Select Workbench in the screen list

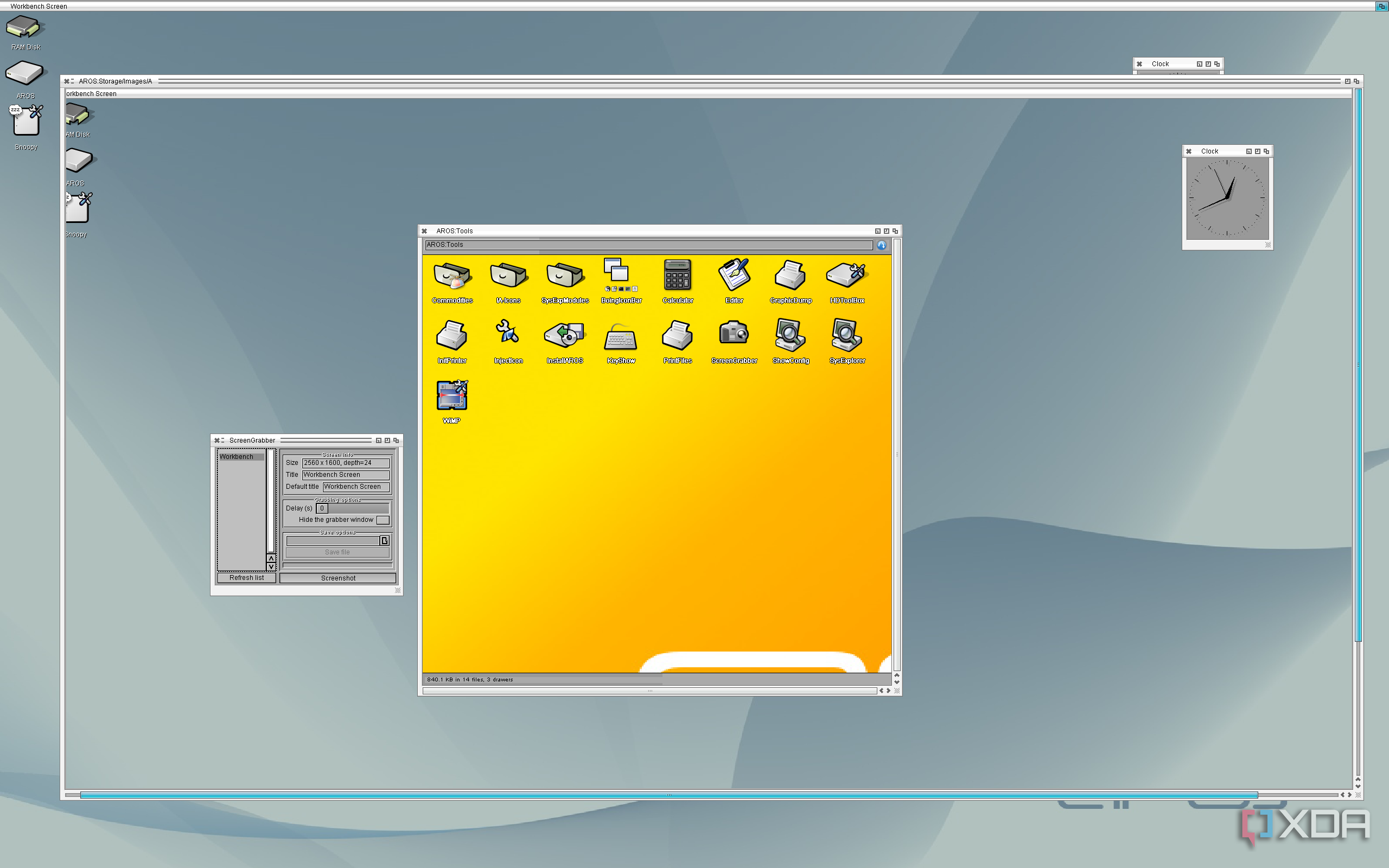point(240,457)
